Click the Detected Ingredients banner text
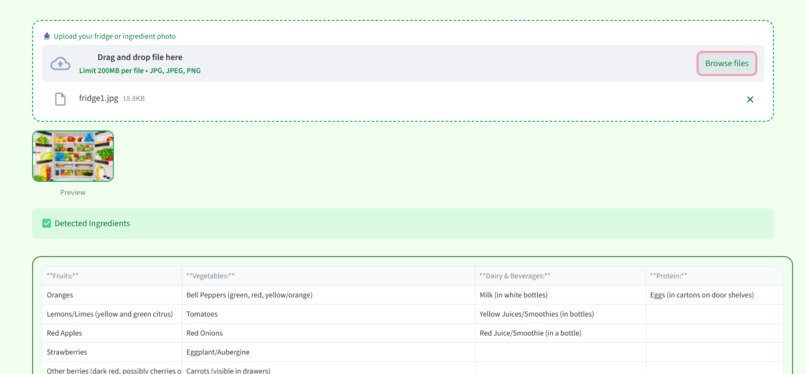The height and width of the screenshot is (374, 806). [92, 223]
